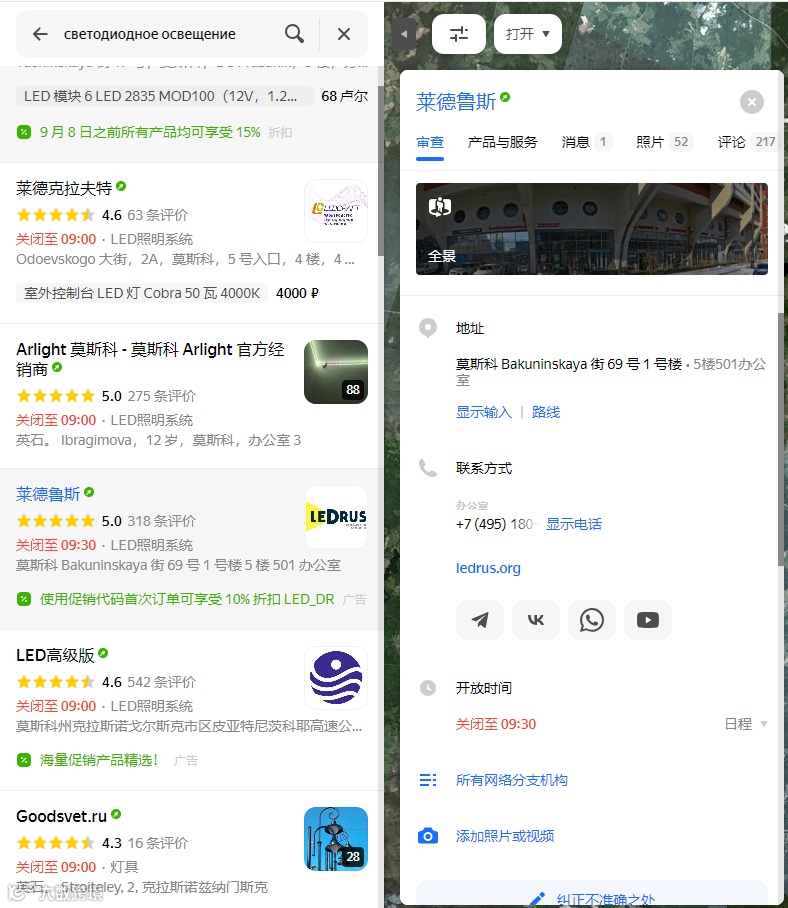Open the filters settings button
Image resolution: width=788 pixels, height=908 pixels.
click(x=459, y=34)
